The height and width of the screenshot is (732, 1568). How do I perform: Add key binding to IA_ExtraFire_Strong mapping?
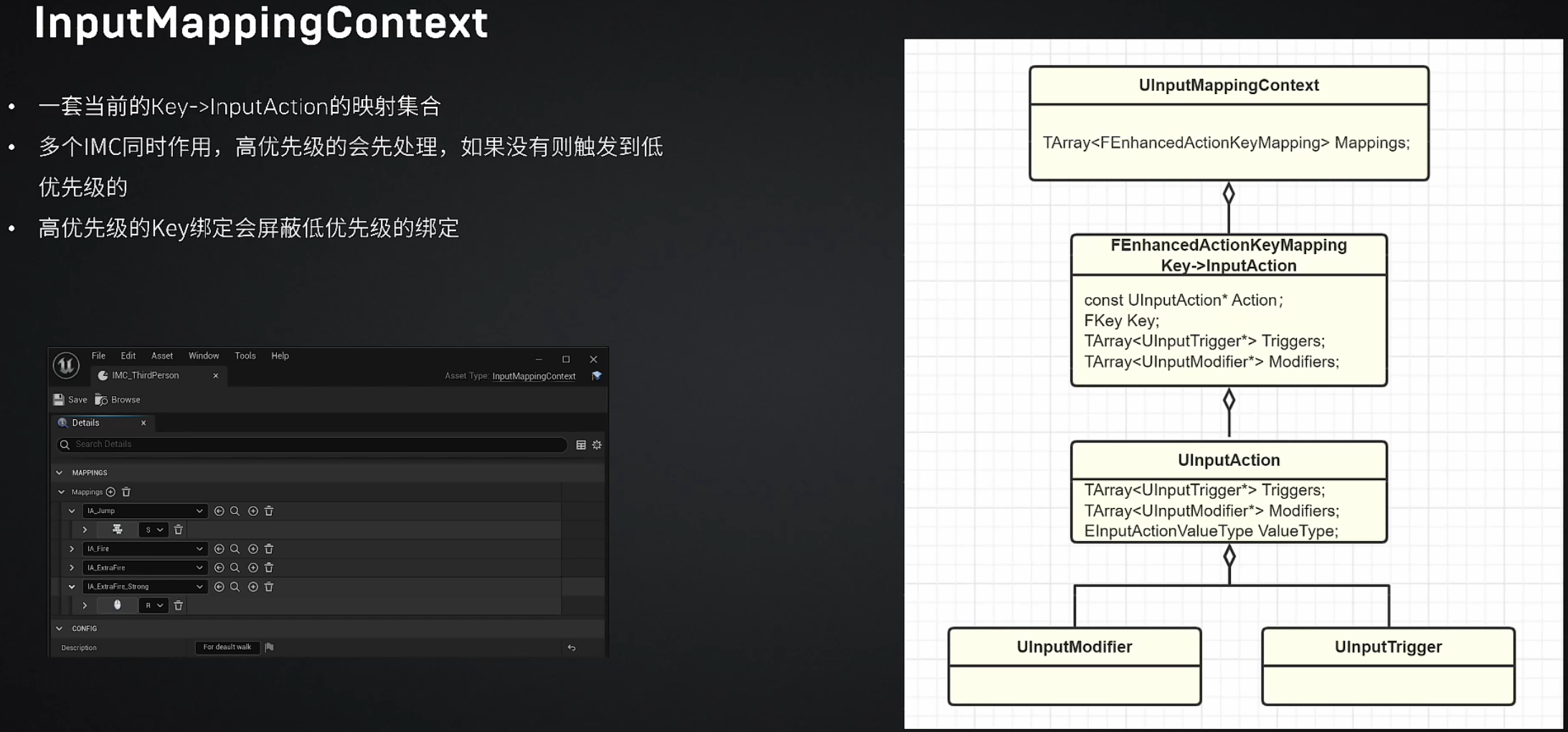[x=253, y=587]
